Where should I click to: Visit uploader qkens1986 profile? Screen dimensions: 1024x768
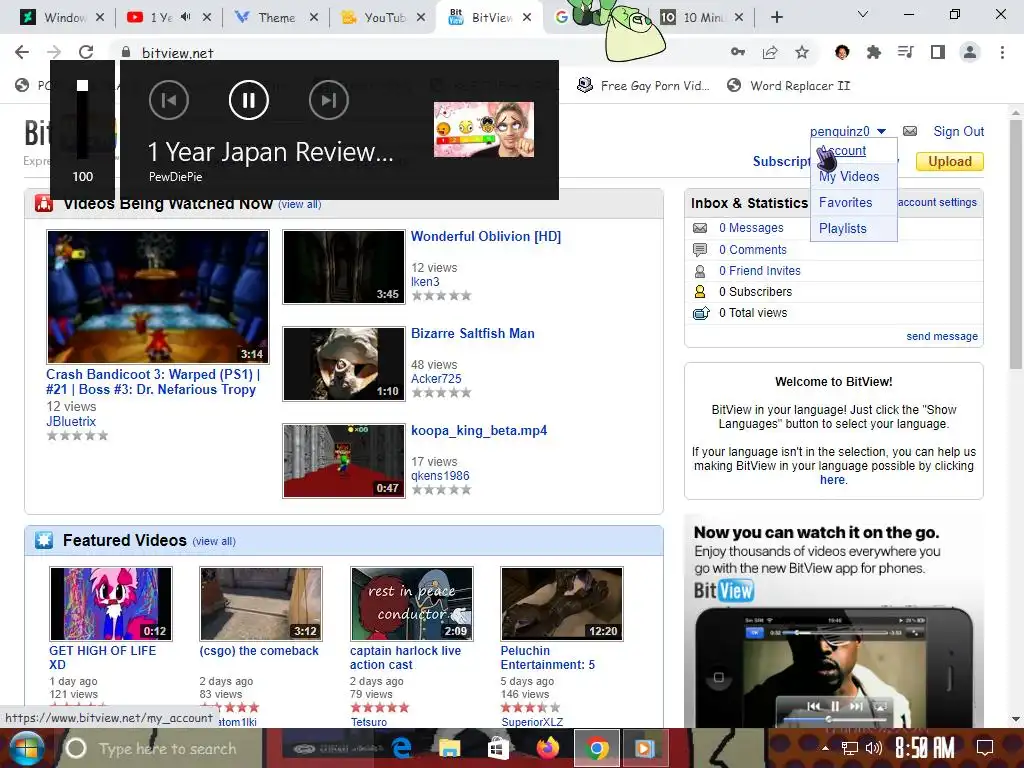click(440, 475)
